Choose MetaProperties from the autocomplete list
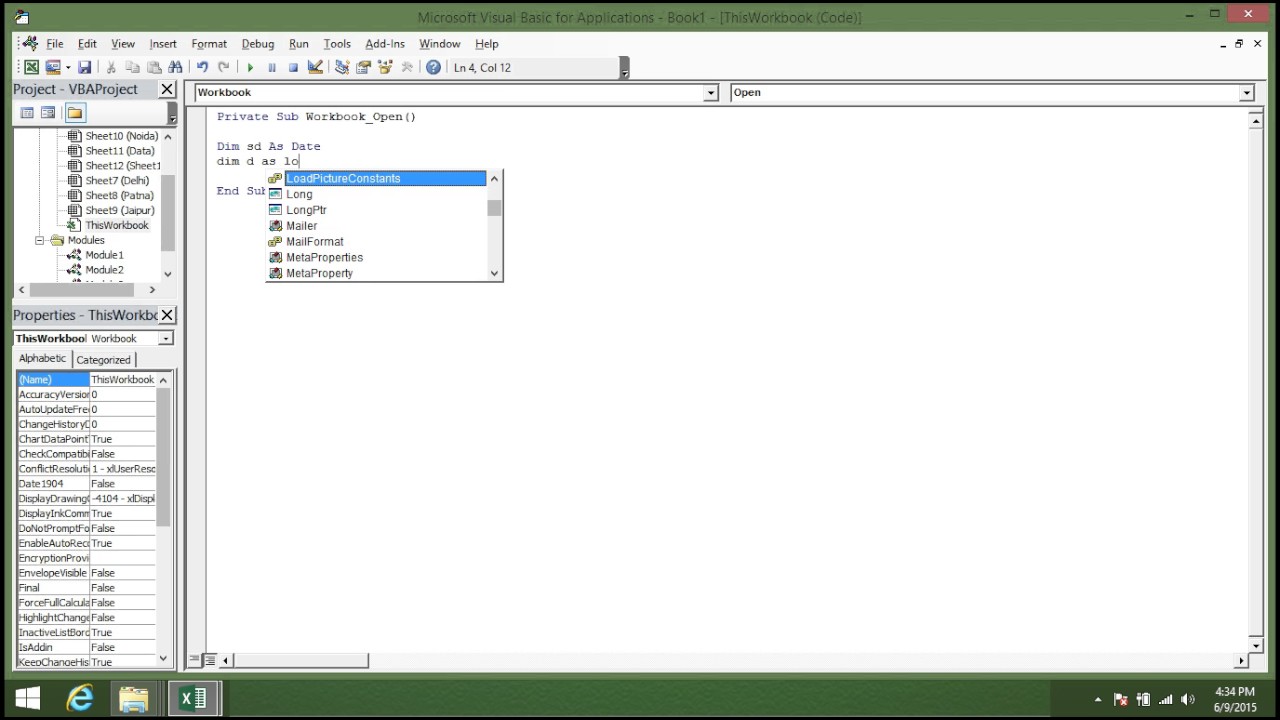 (377, 258)
